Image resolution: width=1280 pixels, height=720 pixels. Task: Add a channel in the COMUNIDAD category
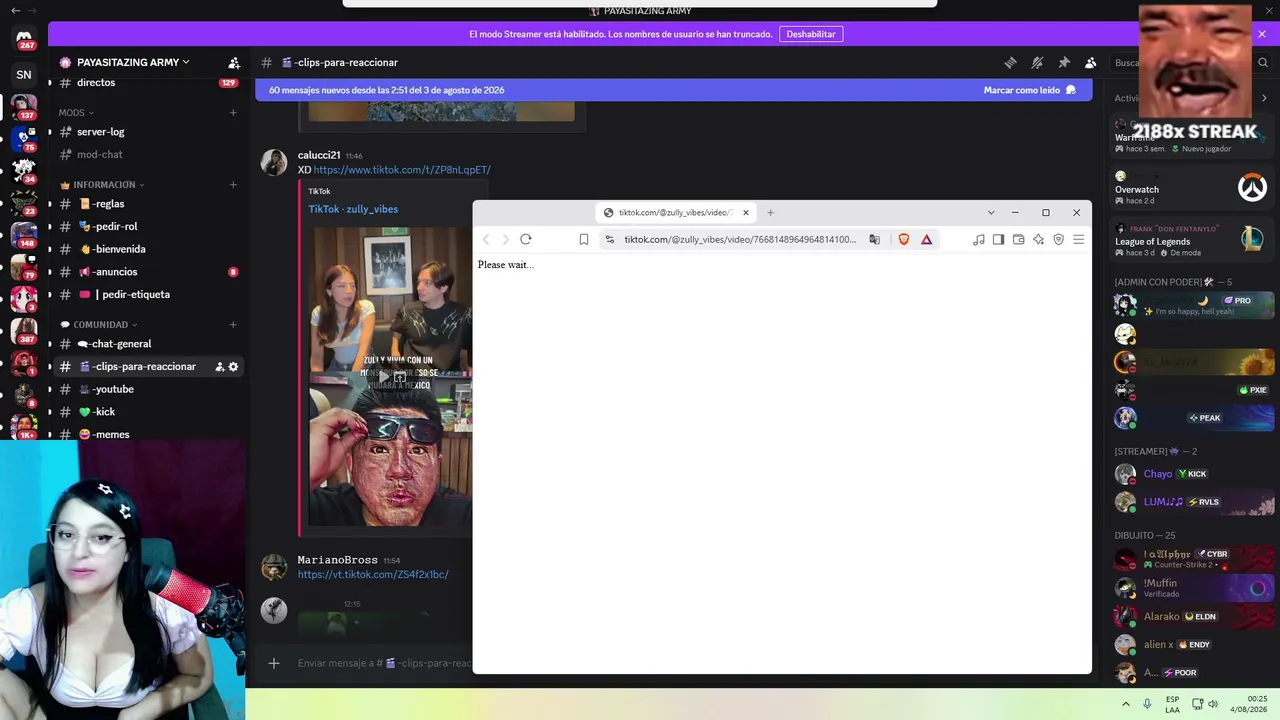click(x=233, y=324)
